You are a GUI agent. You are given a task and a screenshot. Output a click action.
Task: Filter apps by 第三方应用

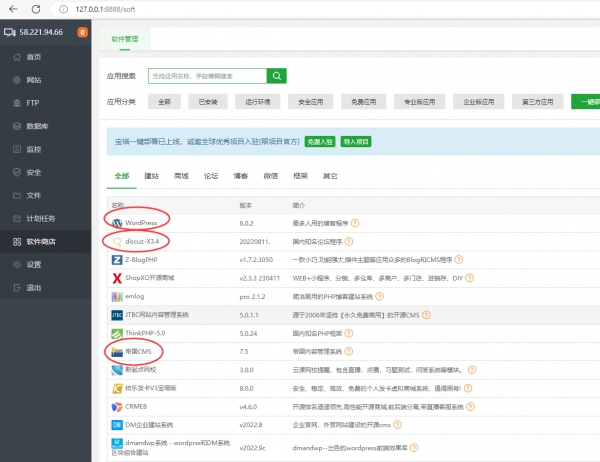tap(538, 102)
